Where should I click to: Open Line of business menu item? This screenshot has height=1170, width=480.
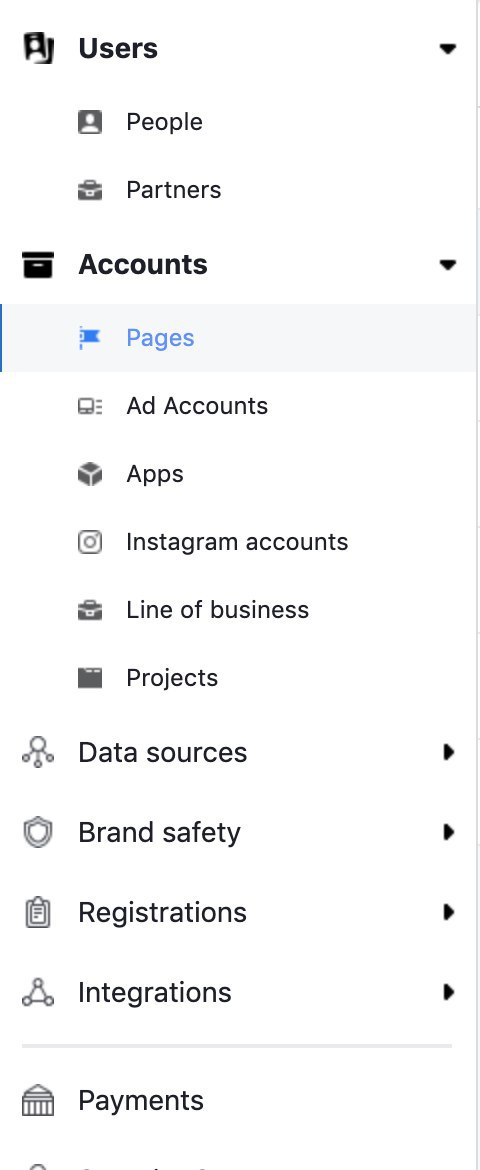pos(239,610)
